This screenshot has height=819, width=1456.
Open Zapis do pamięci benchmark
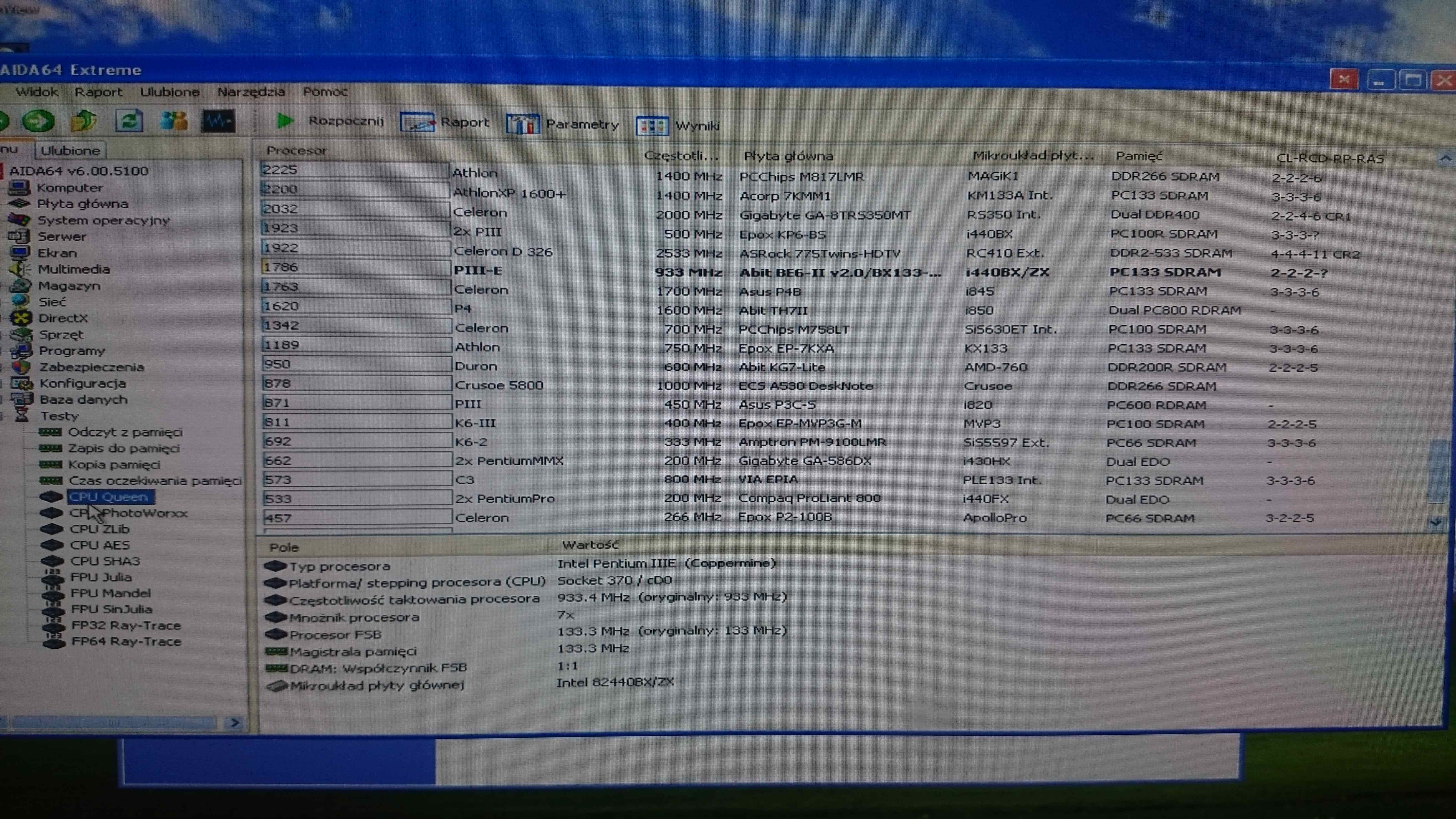tap(124, 449)
